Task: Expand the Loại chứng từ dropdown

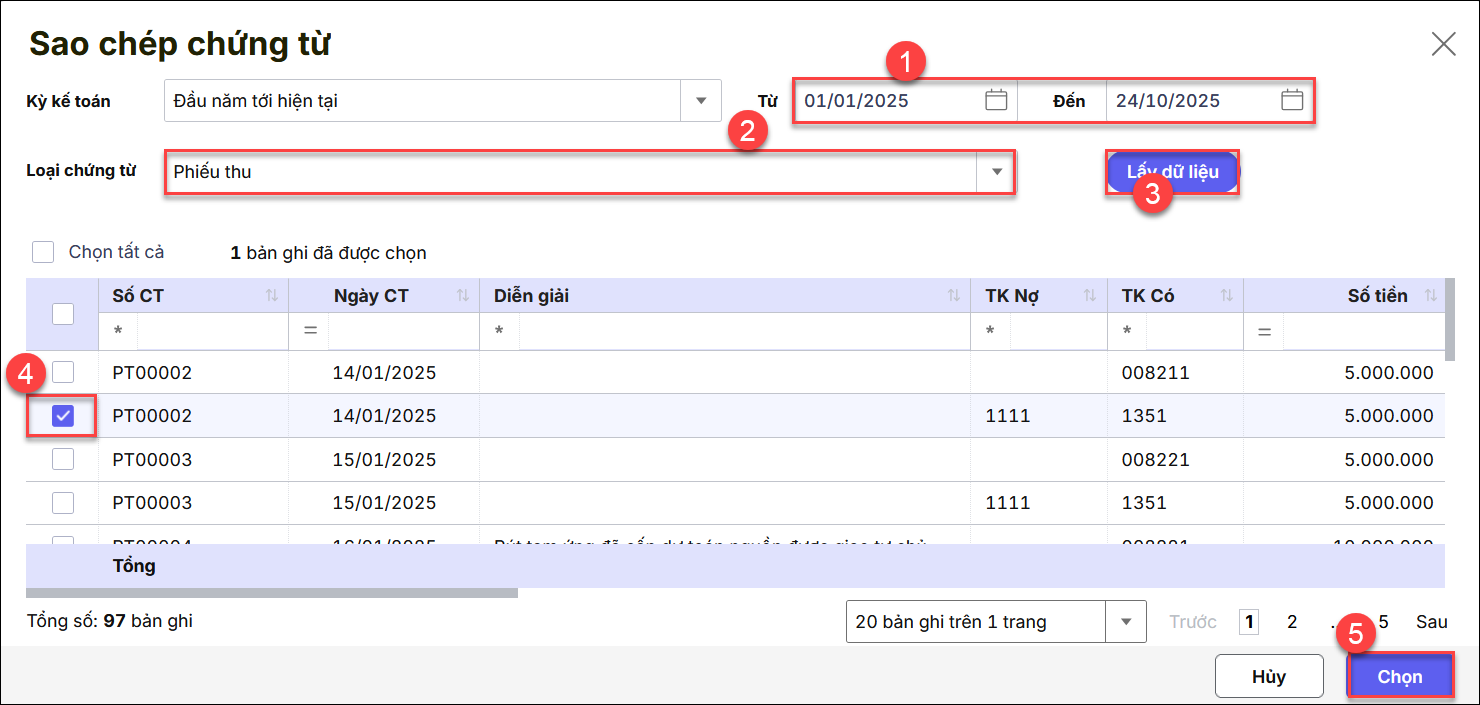Action: (x=996, y=172)
